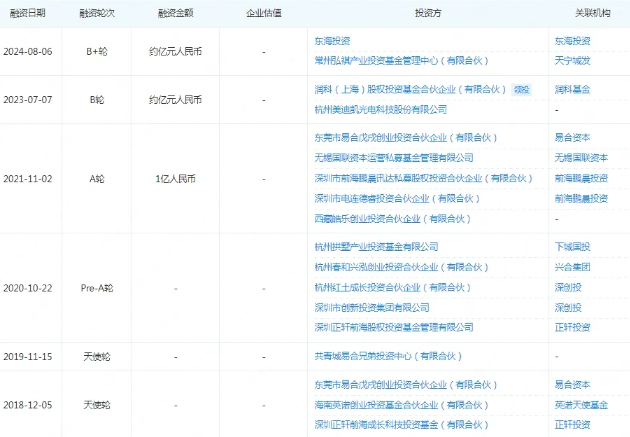630x437 pixels.
Task: Open the 深圳市前海鹏晨讯达私募股权投资合伙企业 link
Action: point(423,178)
